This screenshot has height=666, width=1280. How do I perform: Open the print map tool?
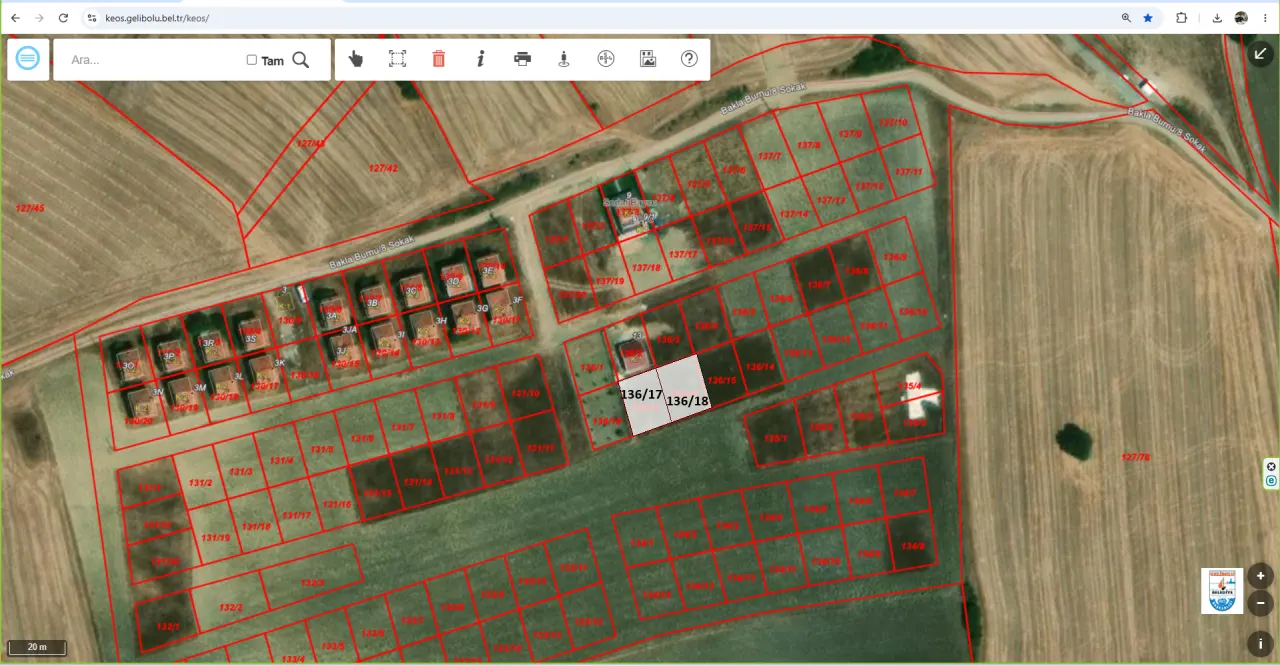pyautogui.click(x=522, y=59)
